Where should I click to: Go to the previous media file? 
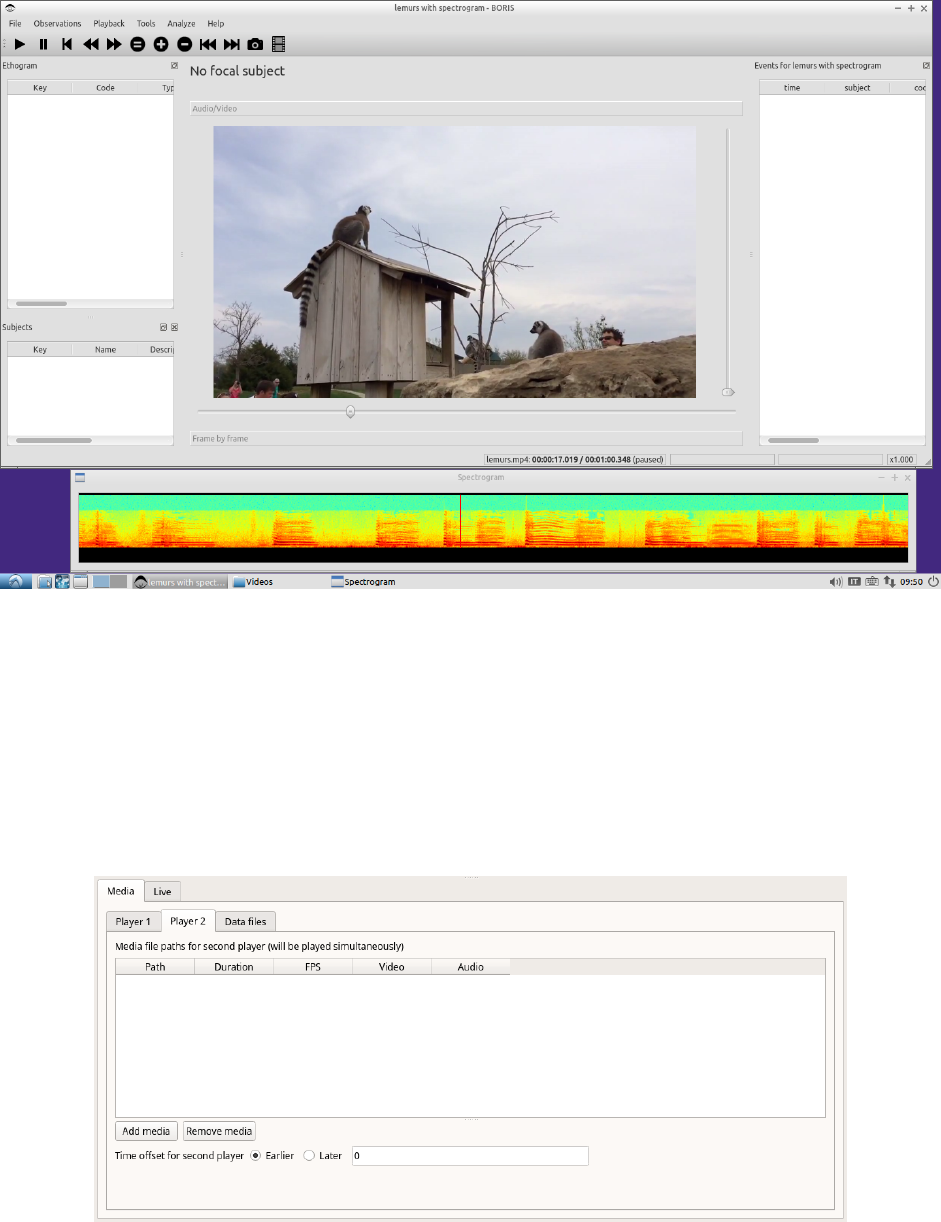(208, 44)
